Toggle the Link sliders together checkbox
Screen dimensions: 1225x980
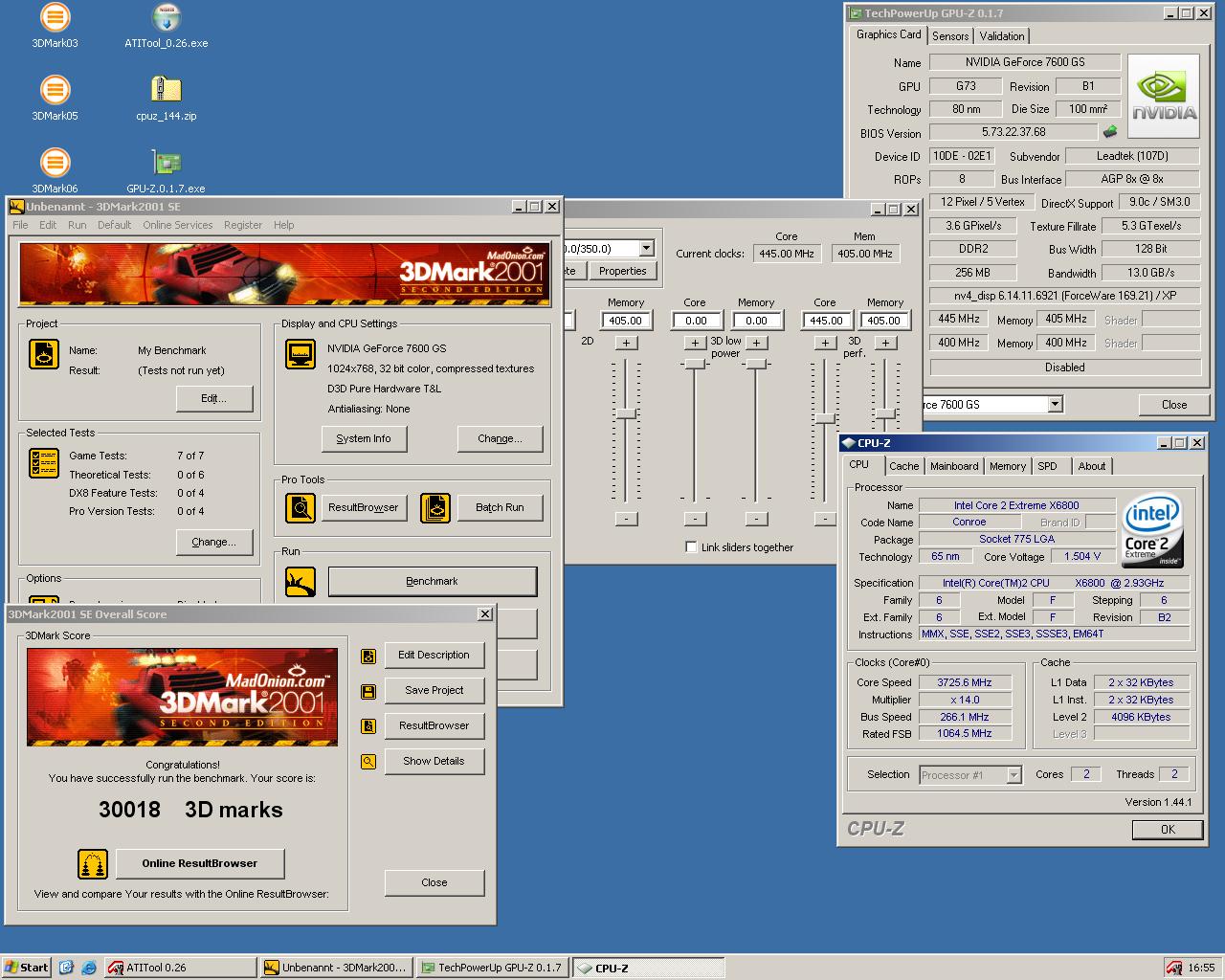691,547
